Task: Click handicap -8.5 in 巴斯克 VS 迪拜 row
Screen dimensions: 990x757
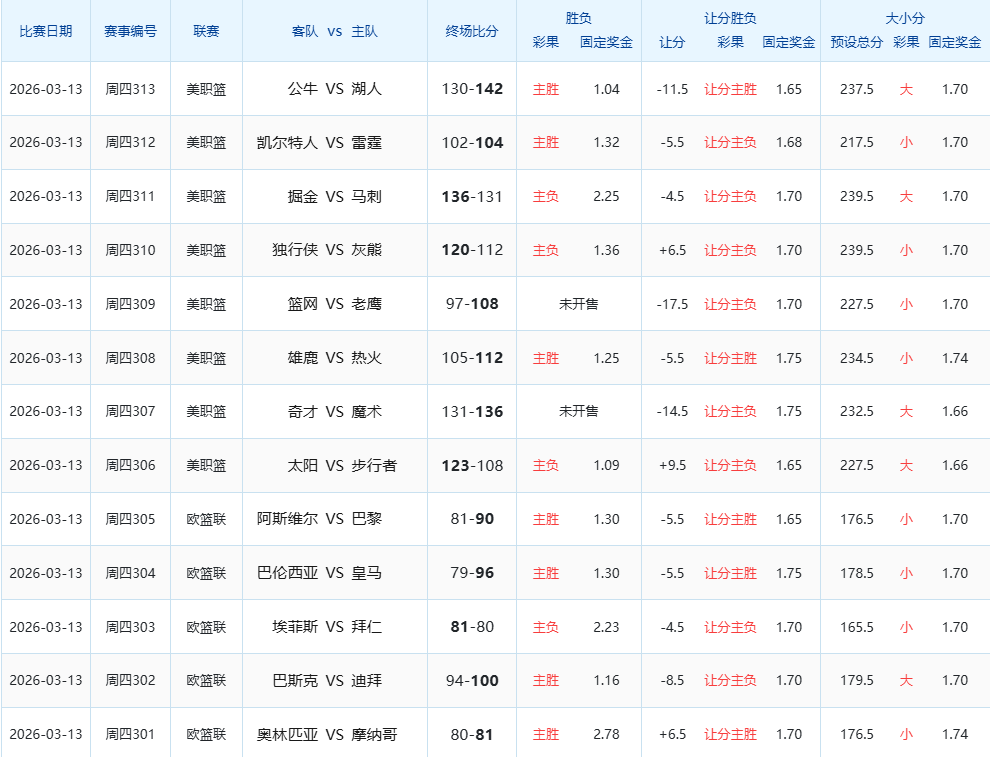Action: pyautogui.click(x=672, y=681)
